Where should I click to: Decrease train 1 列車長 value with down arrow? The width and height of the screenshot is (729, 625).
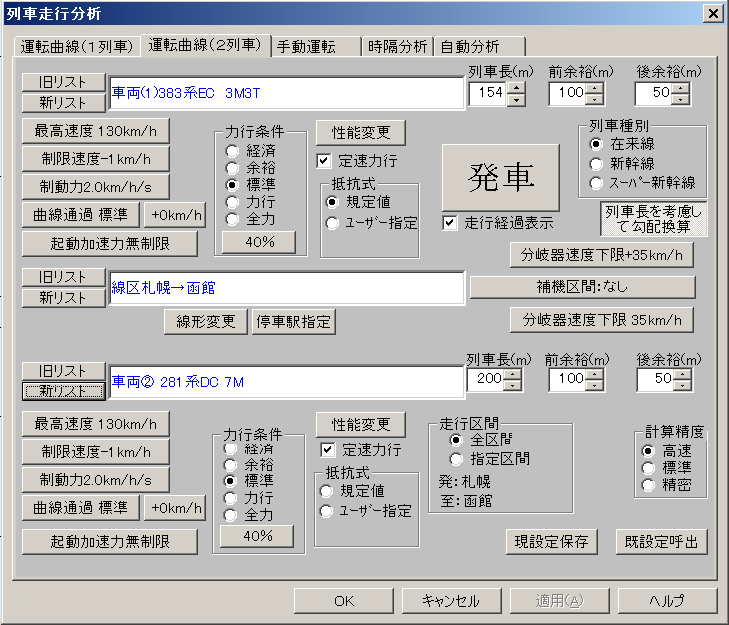click(516, 100)
